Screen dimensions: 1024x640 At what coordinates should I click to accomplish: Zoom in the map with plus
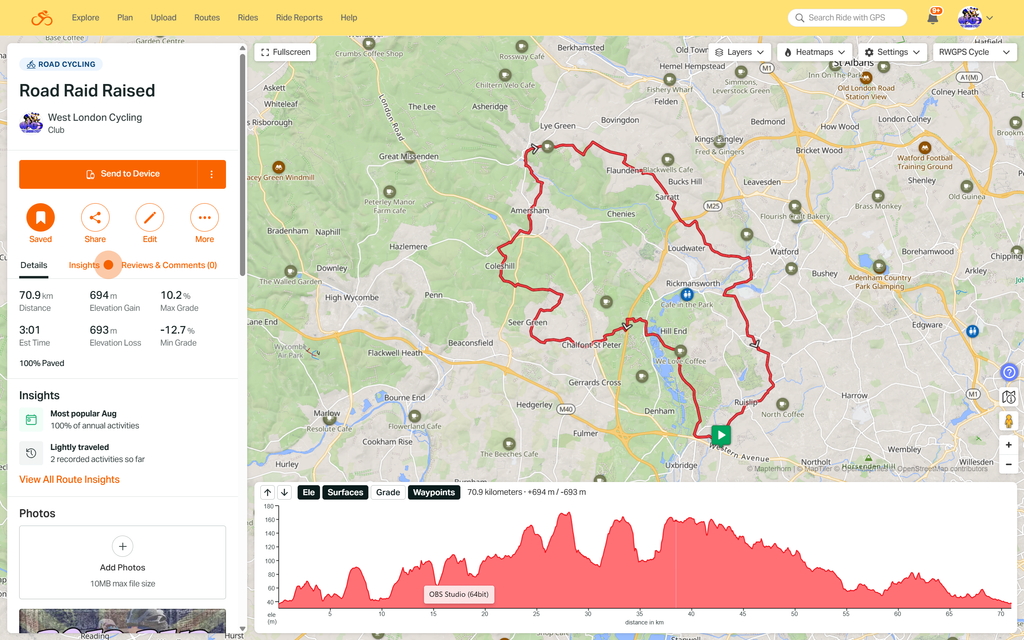pos(1009,445)
